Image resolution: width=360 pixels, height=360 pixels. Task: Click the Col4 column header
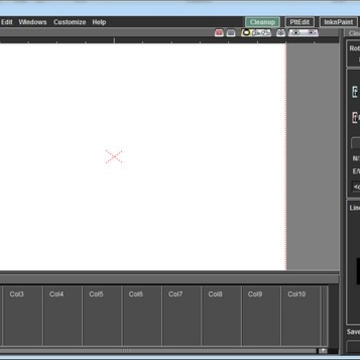click(x=56, y=294)
